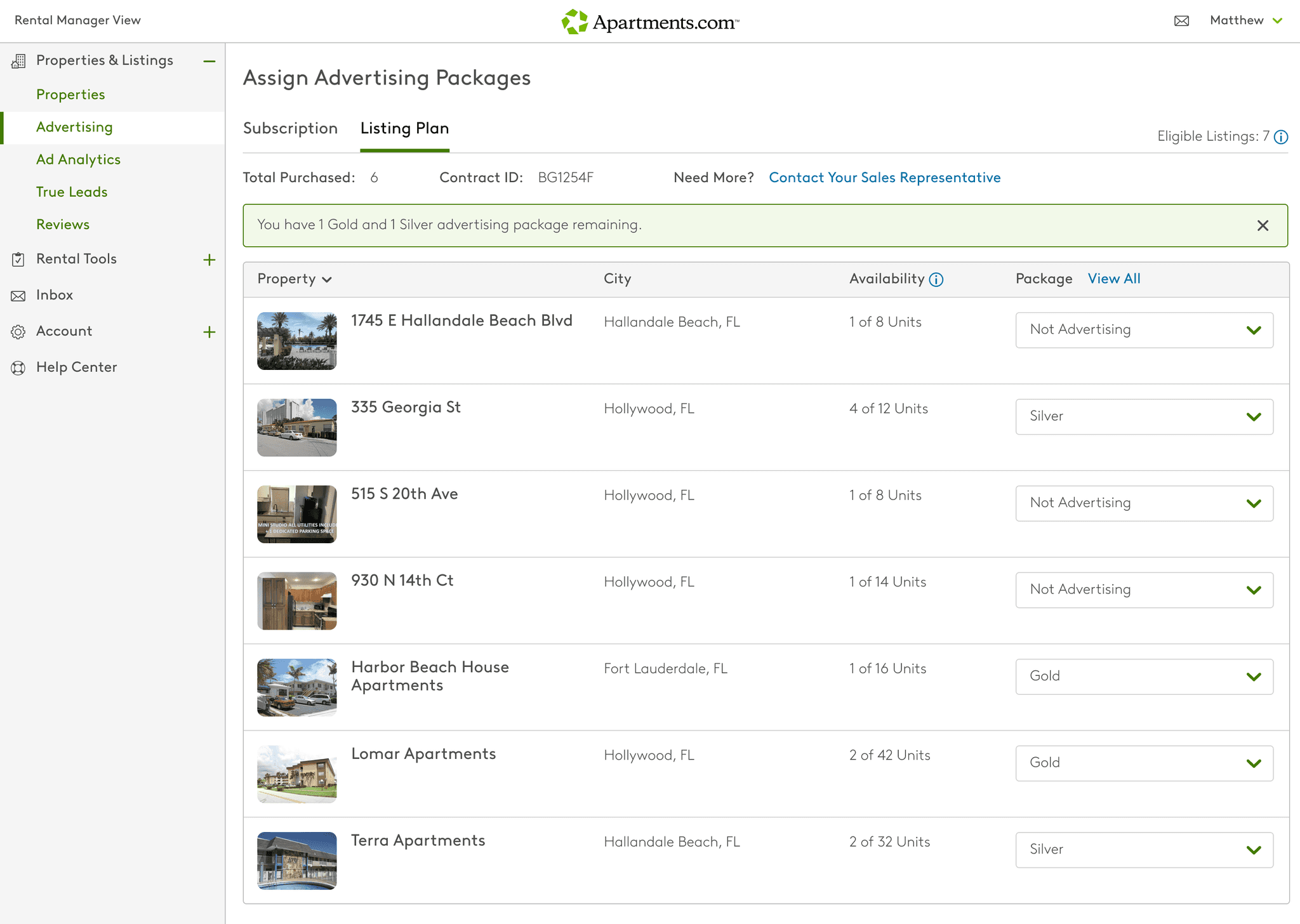The width and height of the screenshot is (1300, 924).
Task: Switch to the Subscription tab
Action: [290, 129]
